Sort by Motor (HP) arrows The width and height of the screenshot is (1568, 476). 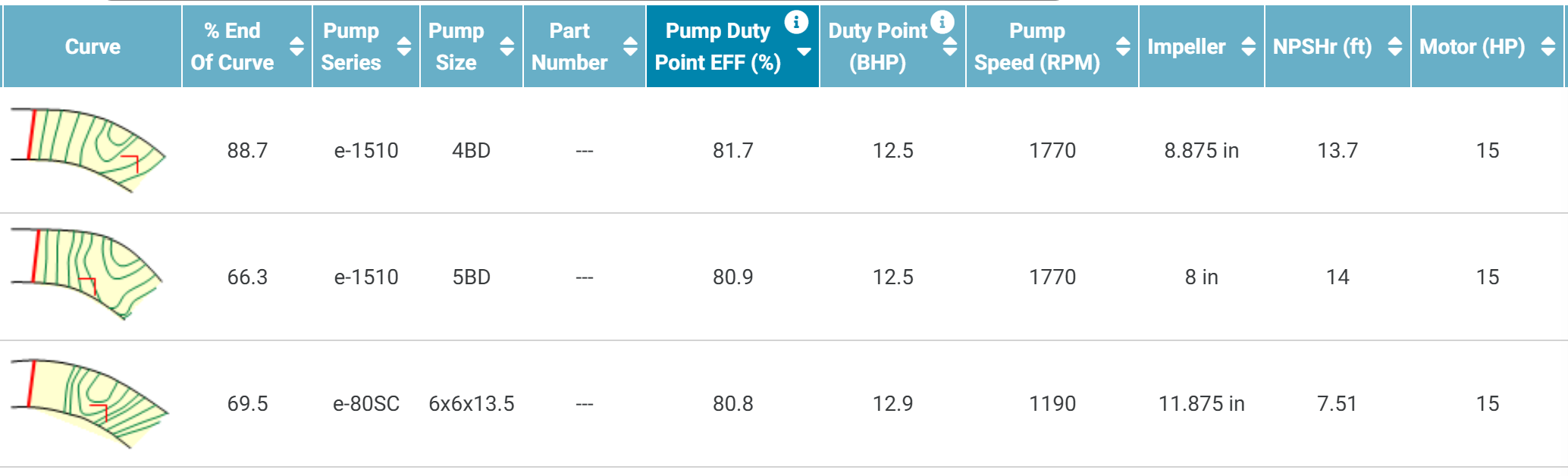pos(1548,47)
